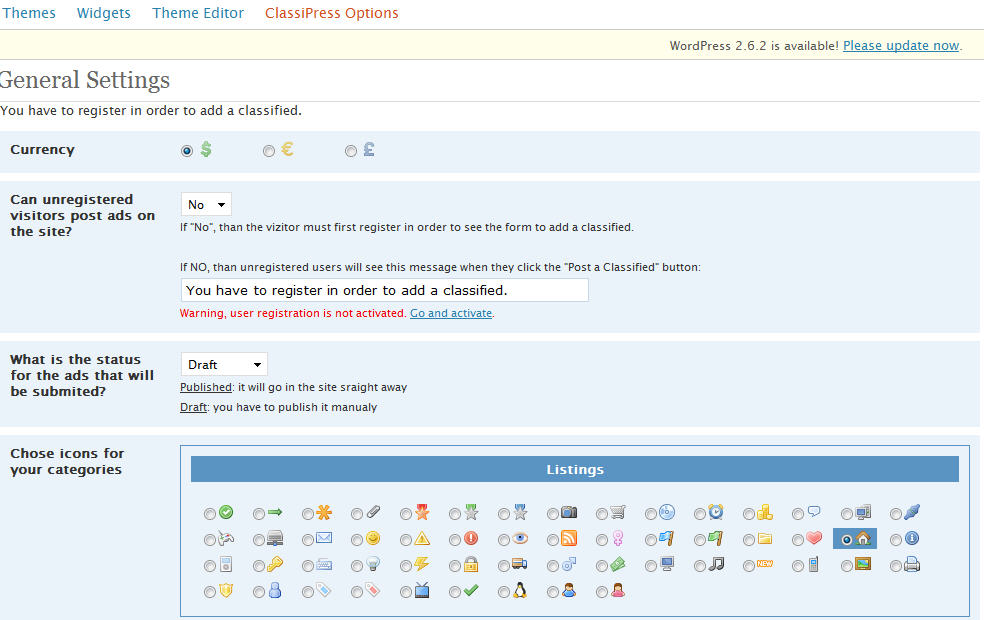Select the yellow warning triangle icon
Screen dimensions: 984x620
coord(422,538)
